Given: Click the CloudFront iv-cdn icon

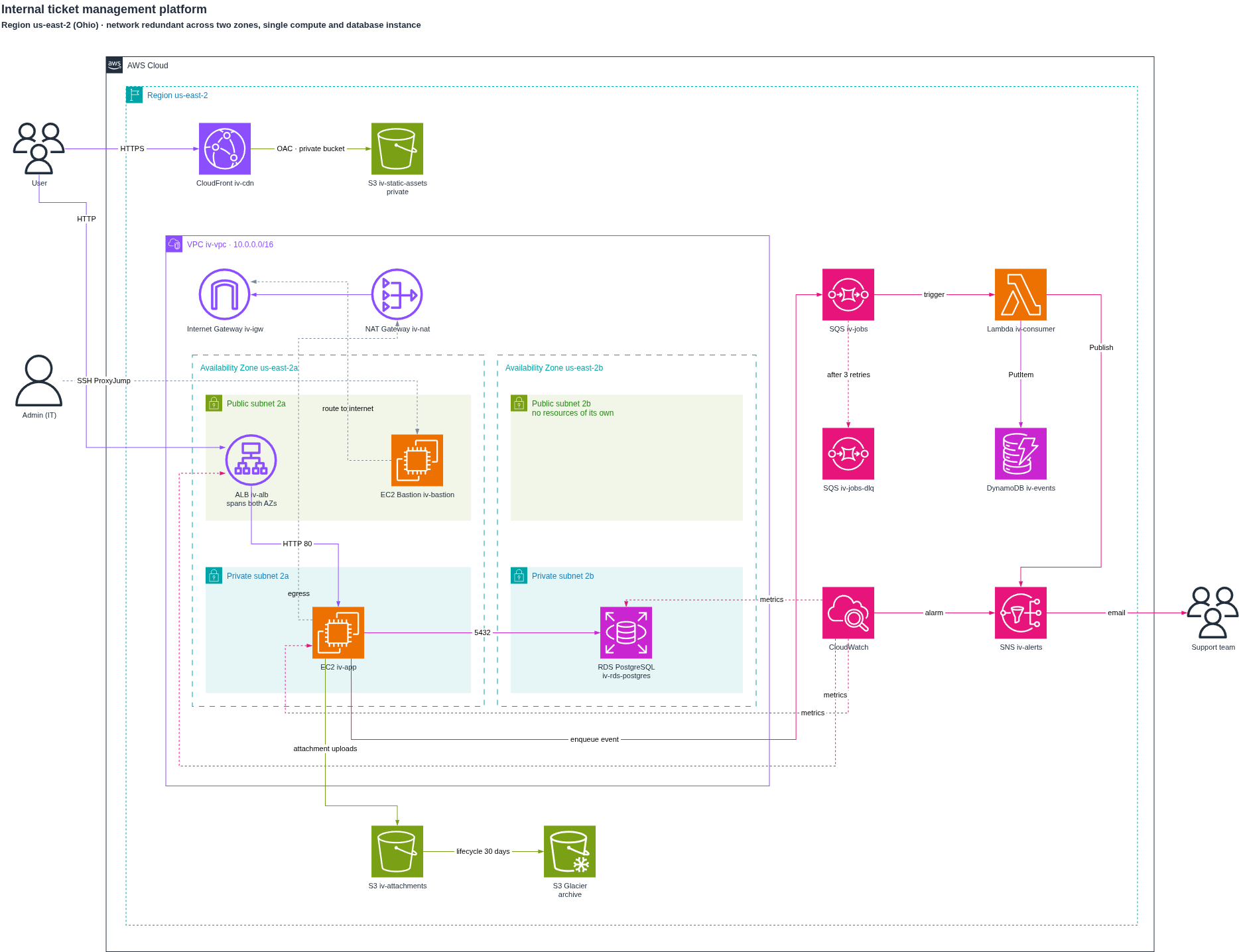Looking at the screenshot, I should click(x=225, y=149).
